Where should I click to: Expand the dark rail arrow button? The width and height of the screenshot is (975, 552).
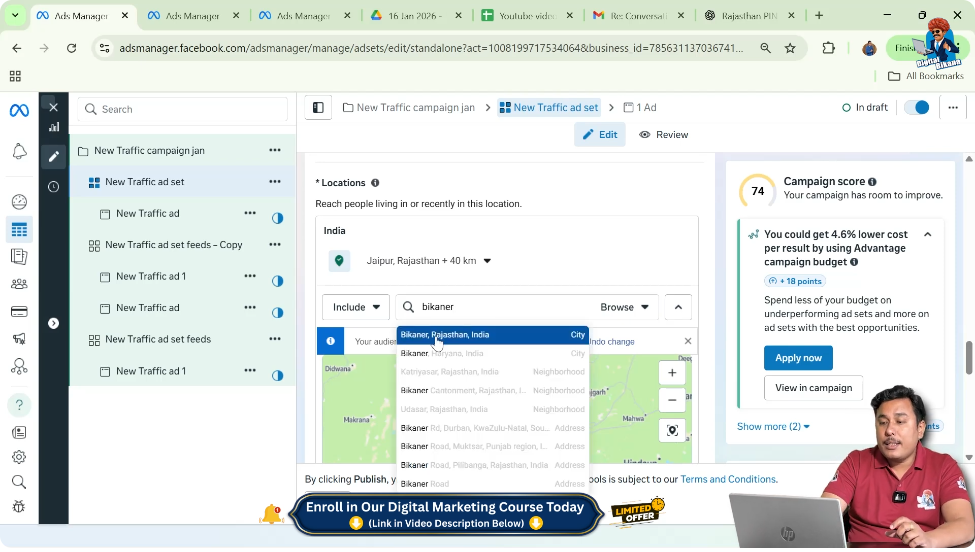pyautogui.click(x=53, y=323)
